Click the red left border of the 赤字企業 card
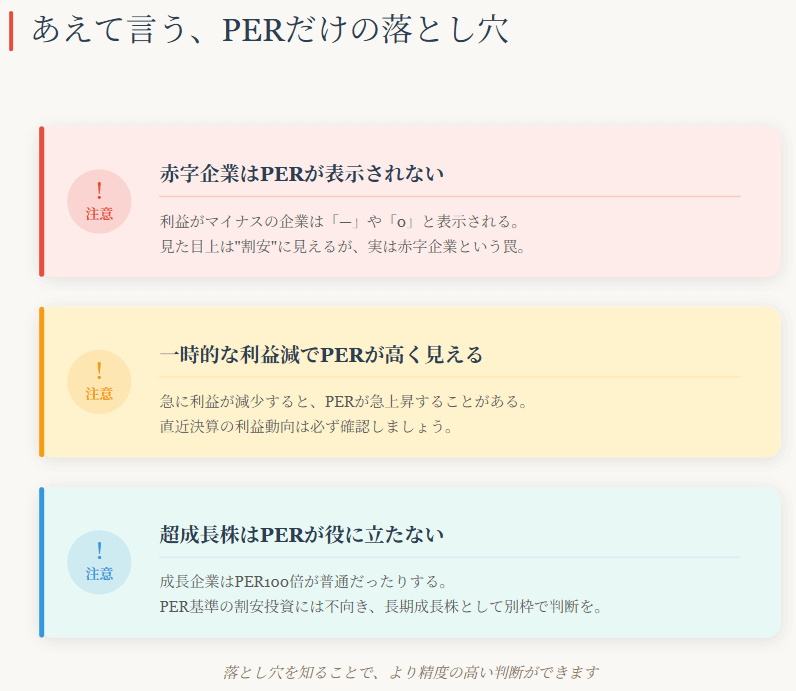Screen dimensions: 796x691 tap(41, 201)
